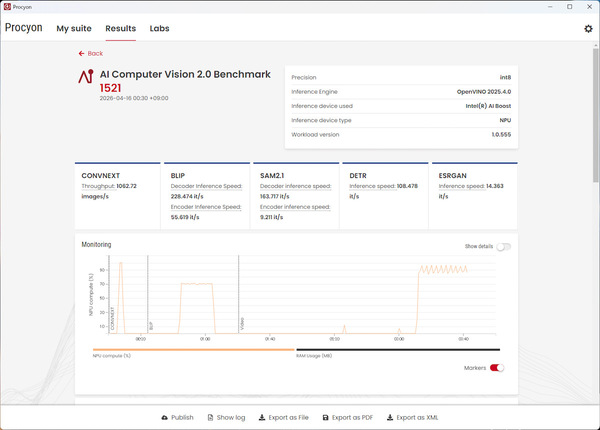Click the Export as XML download icon
Viewport: 600px width, 430px height.
(x=390, y=417)
